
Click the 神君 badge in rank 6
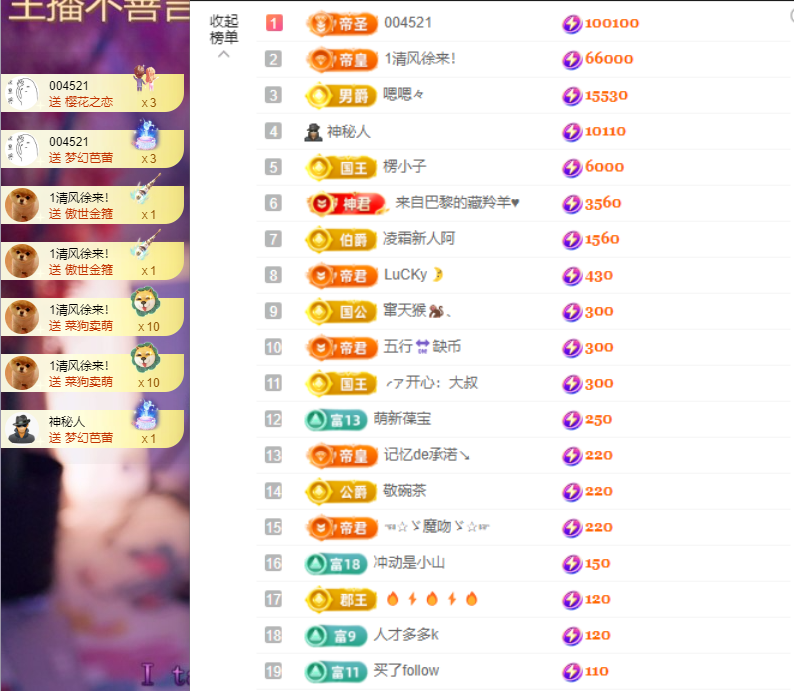click(346, 204)
